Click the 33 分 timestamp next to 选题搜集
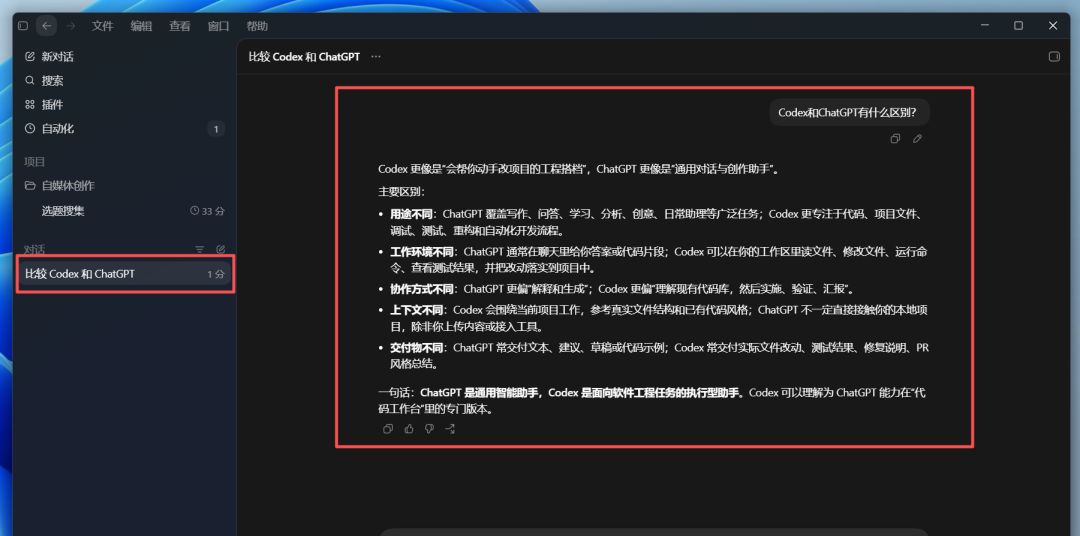The height and width of the screenshot is (536, 1080). click(207, 211)
